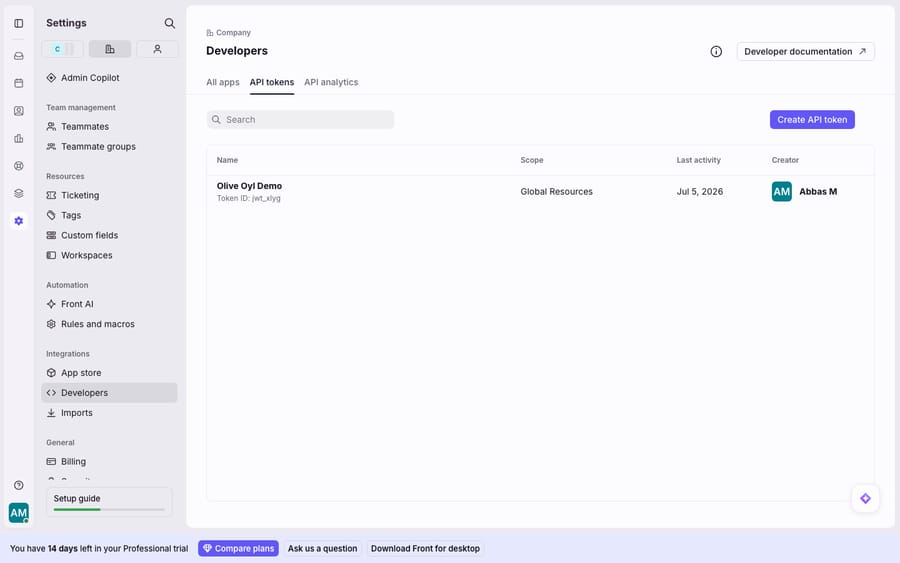
Task: Click the Name column header
Action: [x=227, y=160]
